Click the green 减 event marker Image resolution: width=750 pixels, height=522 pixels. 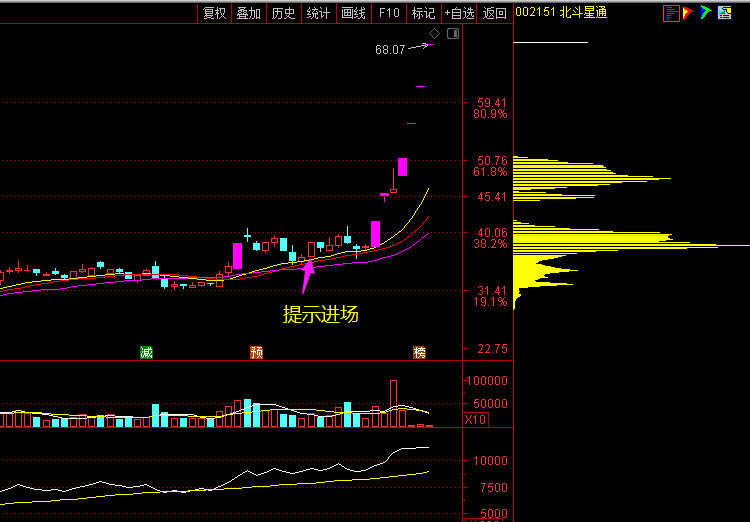[x=146, y=353]
